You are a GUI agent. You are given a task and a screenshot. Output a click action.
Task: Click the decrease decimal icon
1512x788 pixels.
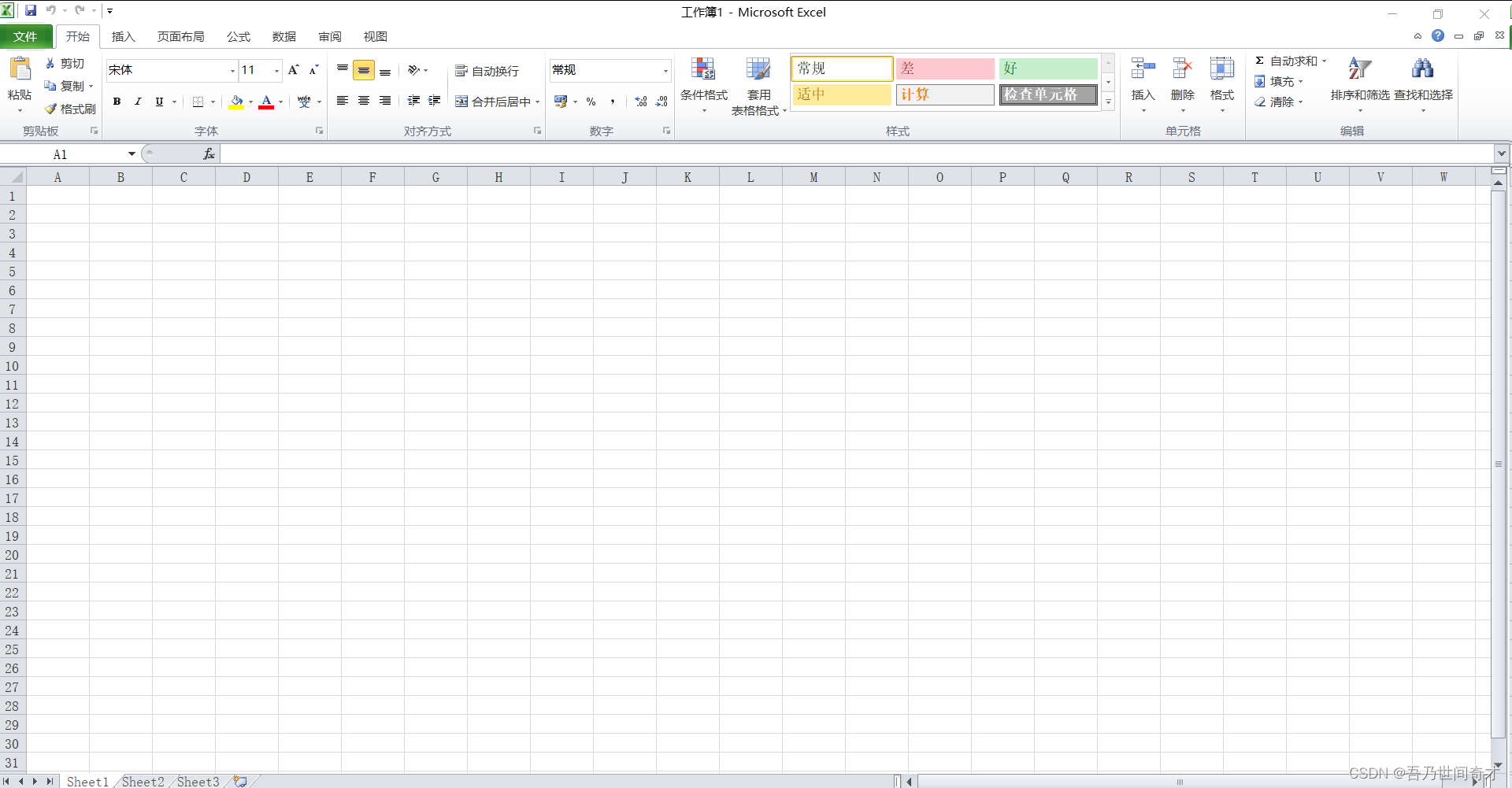[661, 102]
